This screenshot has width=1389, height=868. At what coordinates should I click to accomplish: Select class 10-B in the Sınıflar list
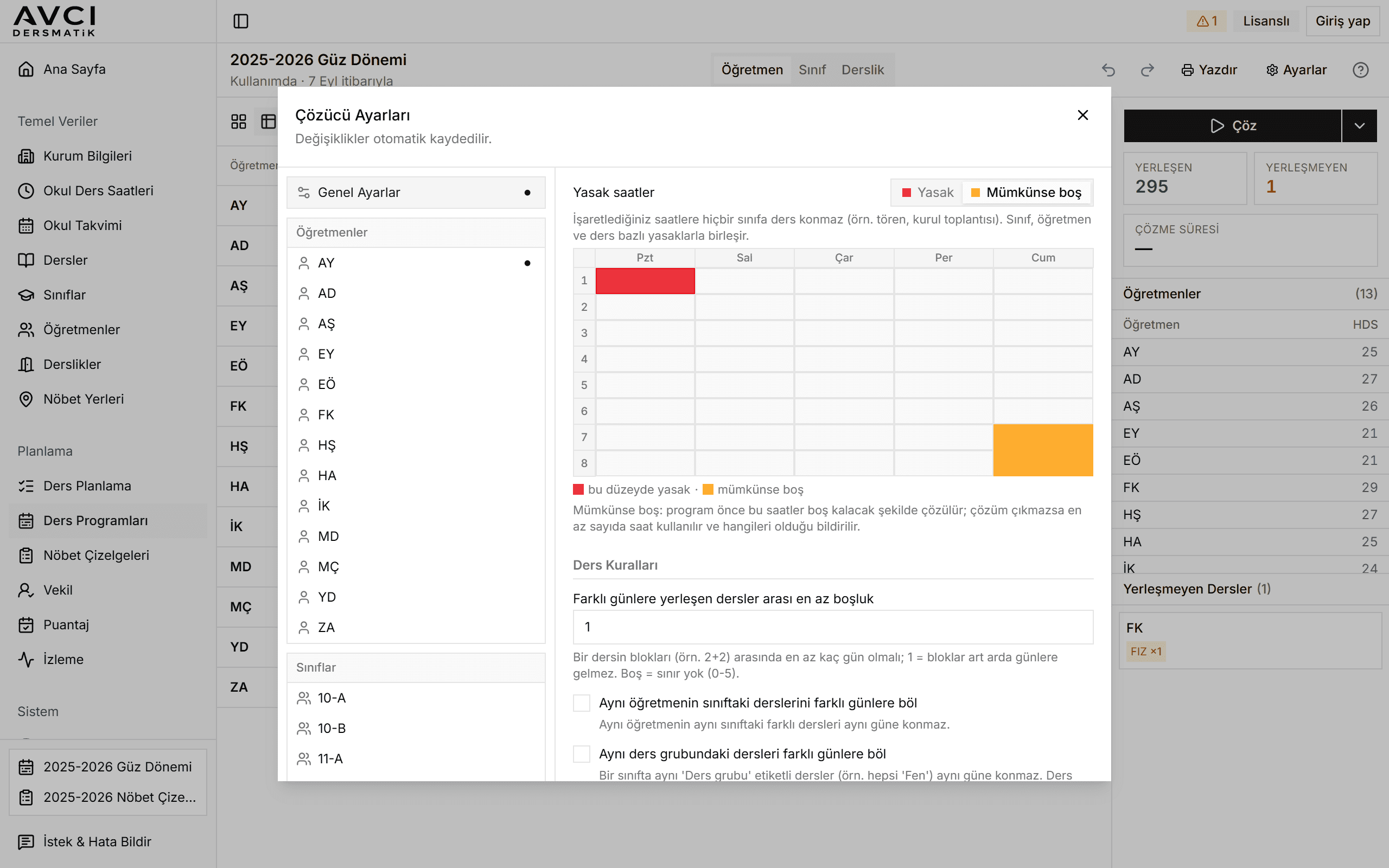click(416, 729)
